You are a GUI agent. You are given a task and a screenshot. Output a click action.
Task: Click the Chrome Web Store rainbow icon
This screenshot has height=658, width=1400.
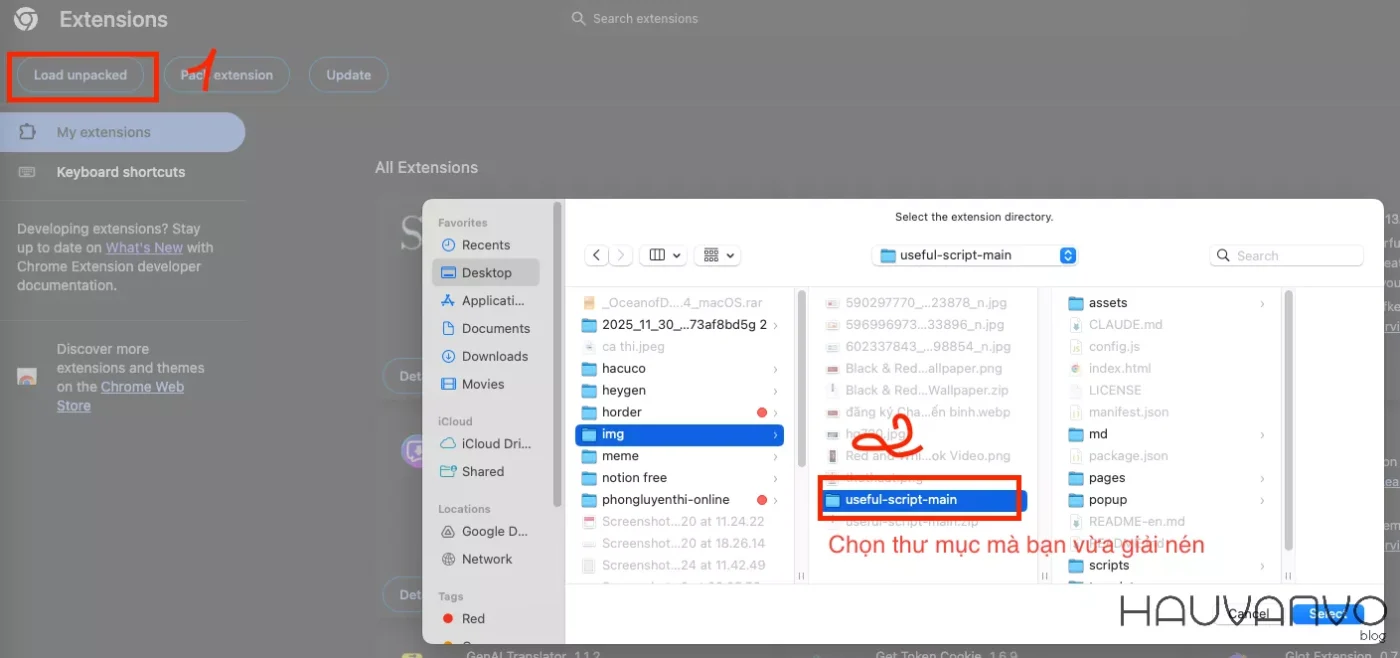27,377
